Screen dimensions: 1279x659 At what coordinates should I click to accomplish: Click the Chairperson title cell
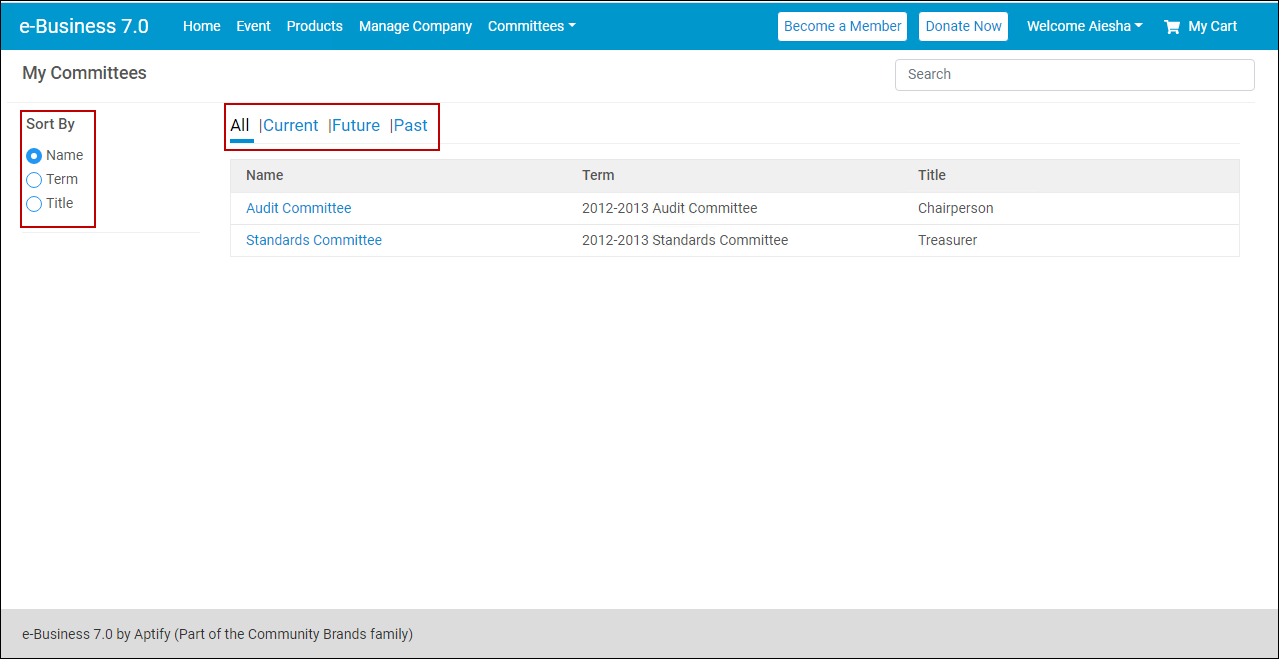pyautogui.click(x=955, y=208)
